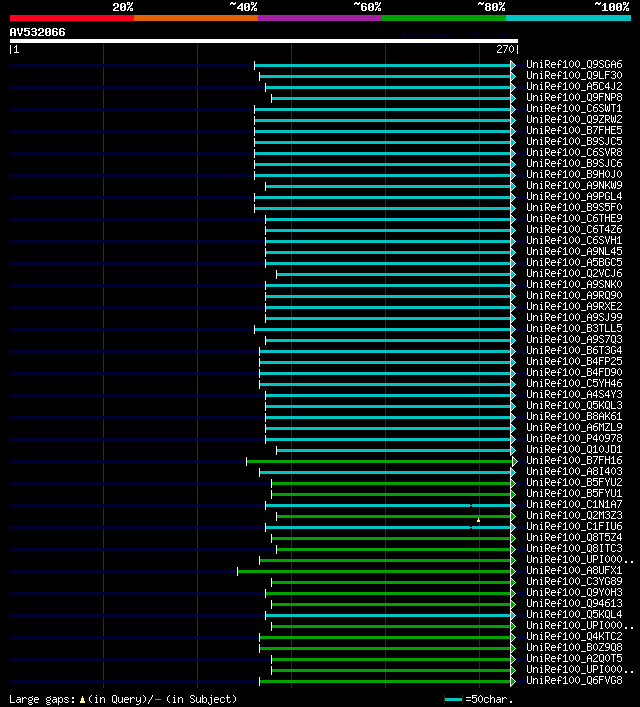The width and height of the screenshot is (640, 707).
Task: Open hit UniRef100_A5C4J2
Action: 574,86
